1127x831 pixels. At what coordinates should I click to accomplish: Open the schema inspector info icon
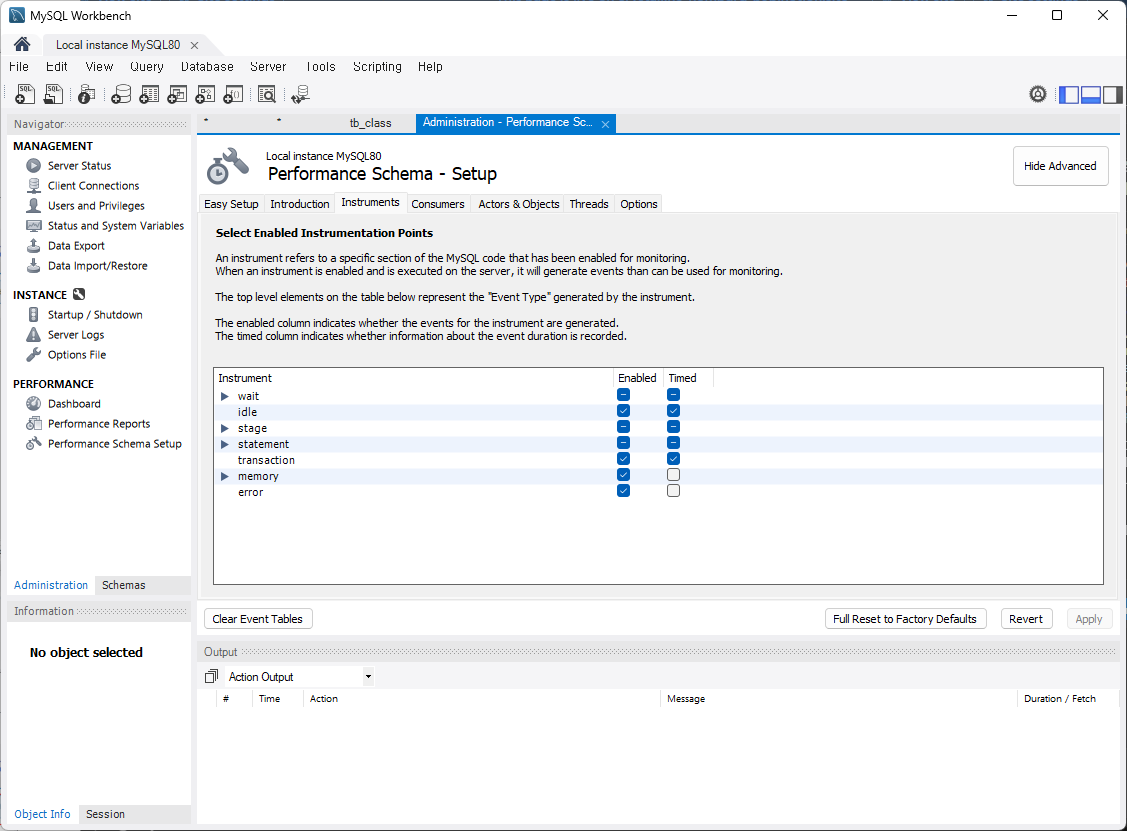pyautogui.click(x=86, y=94)
